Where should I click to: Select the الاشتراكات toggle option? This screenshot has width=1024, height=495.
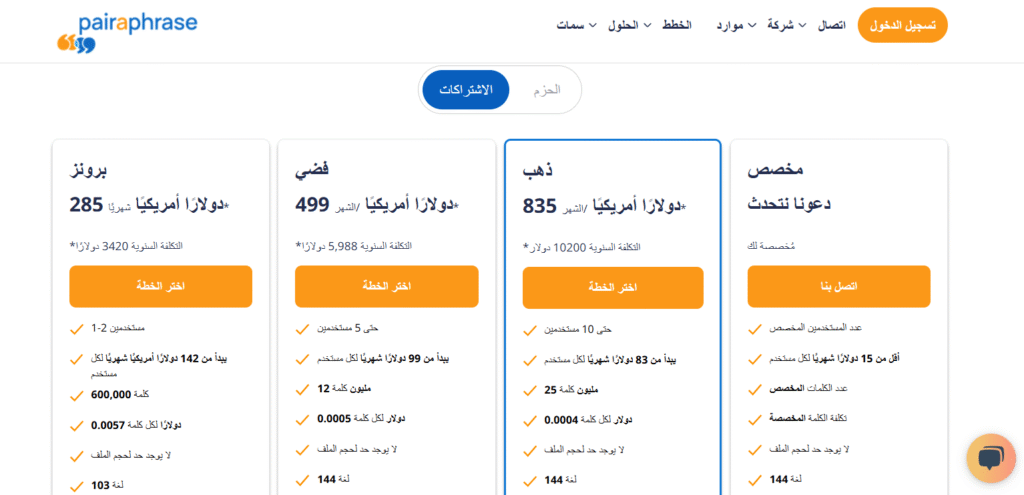(x=466, y=90)
